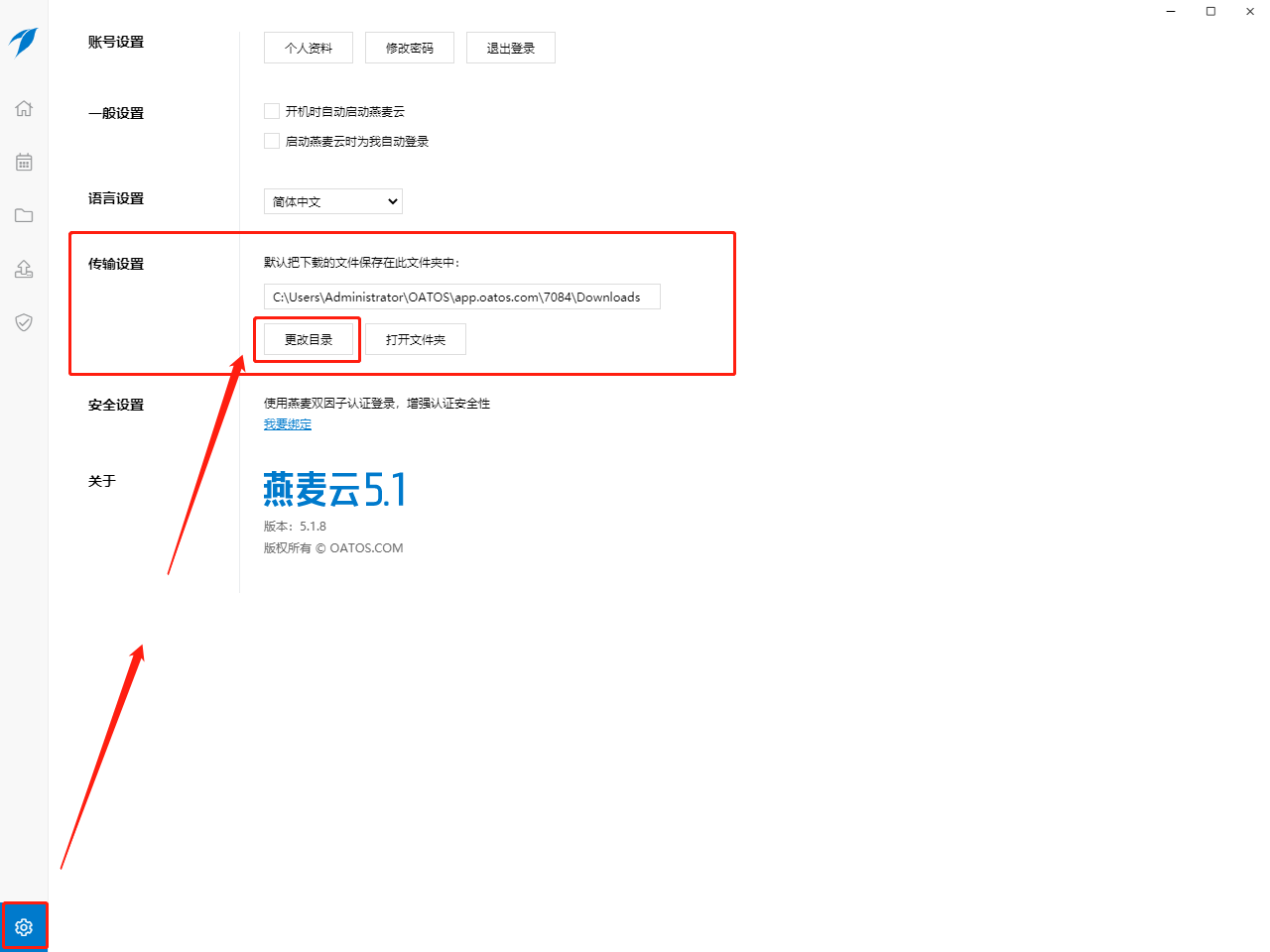Click the 更改目录 button
Screen dimensions: 1270x952
click(x=307, y=339)
